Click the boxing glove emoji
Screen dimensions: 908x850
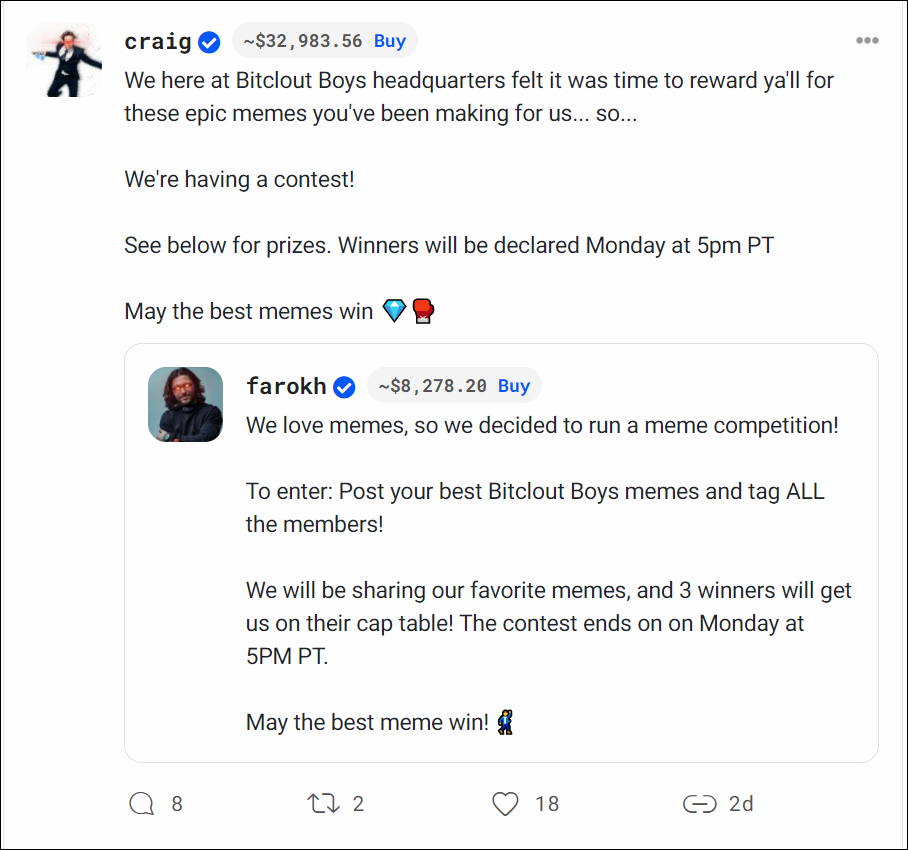(423, 311)
